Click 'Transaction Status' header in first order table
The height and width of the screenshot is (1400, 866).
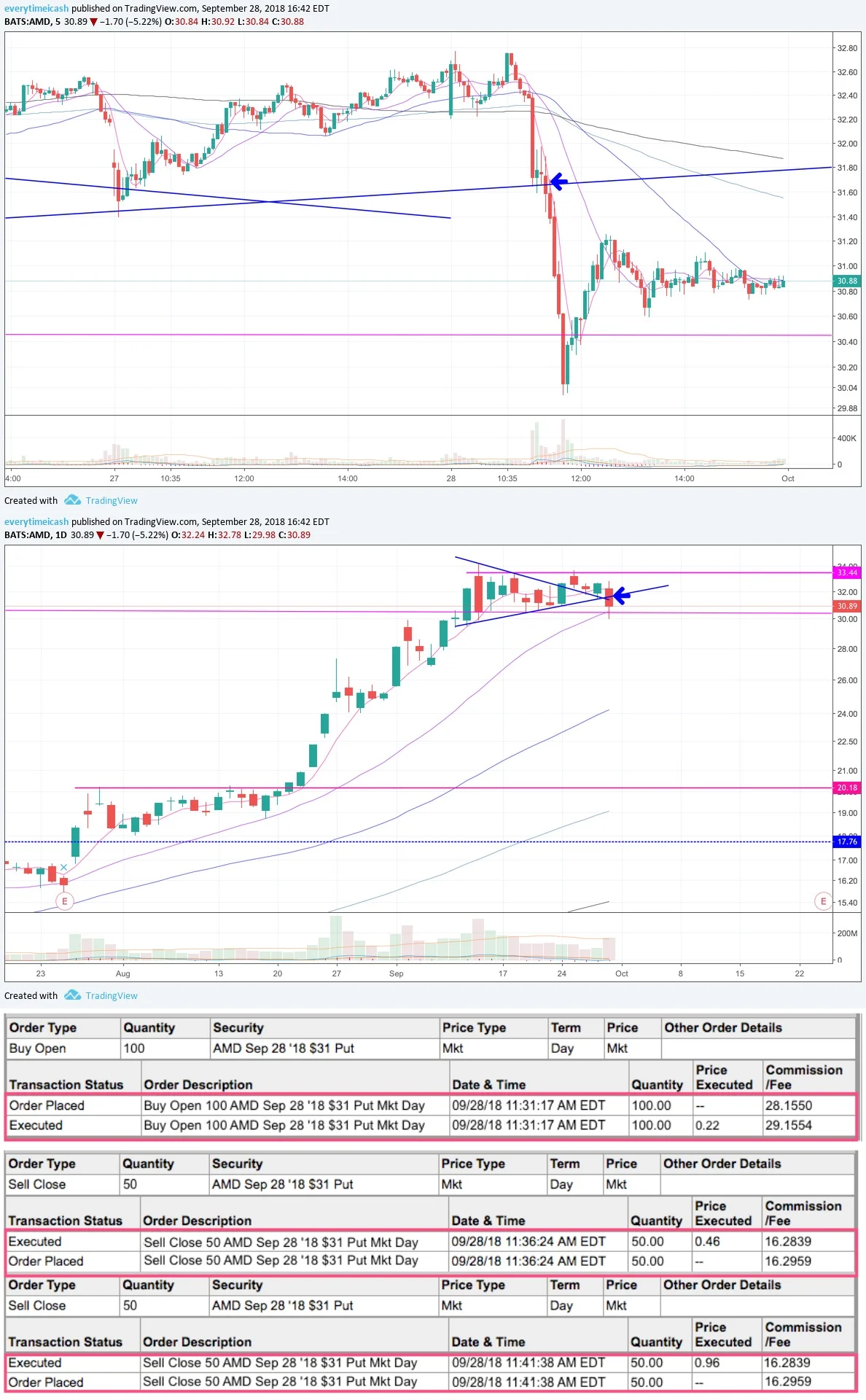coord(66,1084)
